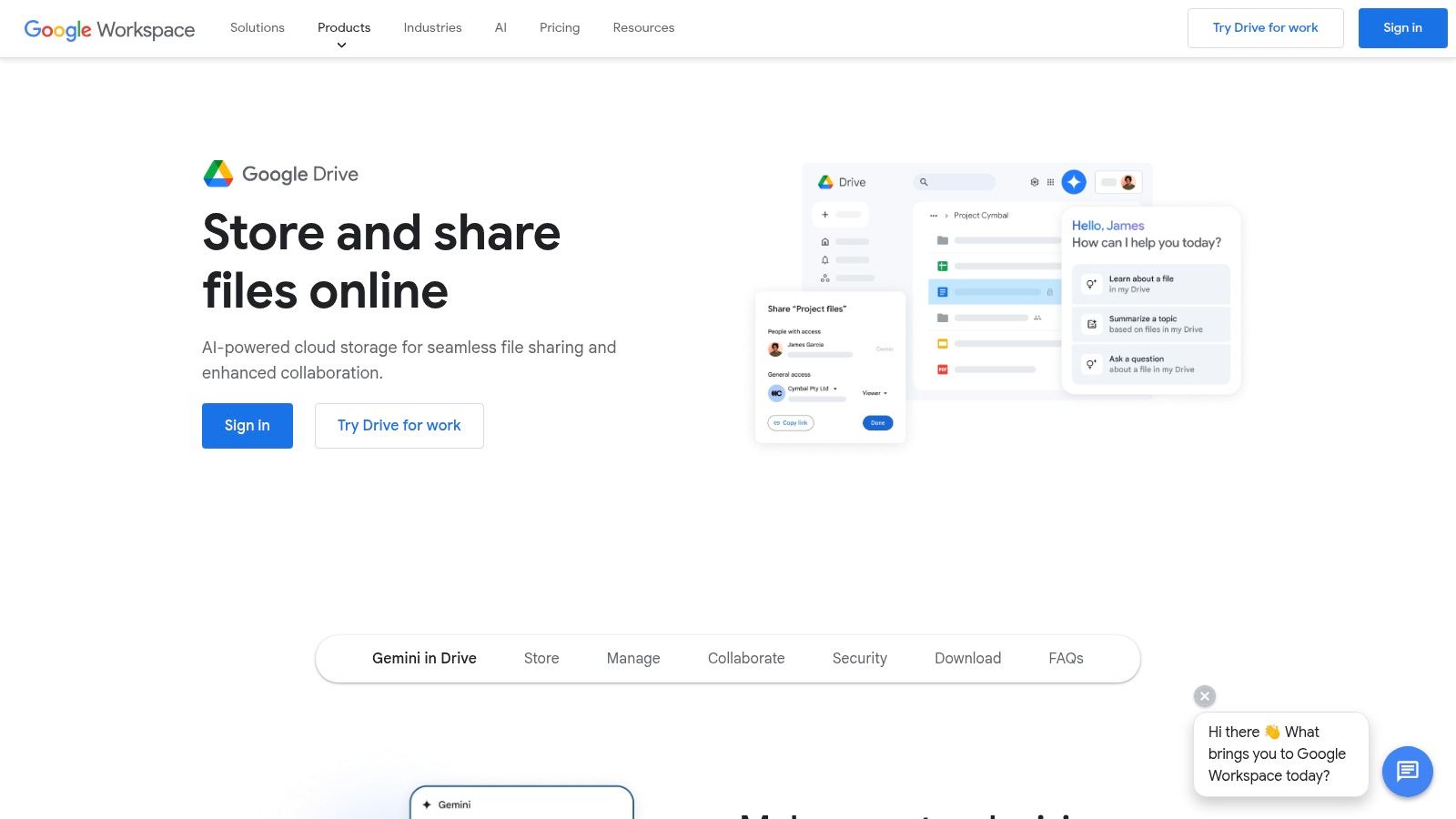Open the Pricing menu item
This screenshot has width=1456, height=819.
(x=559, y=27)
